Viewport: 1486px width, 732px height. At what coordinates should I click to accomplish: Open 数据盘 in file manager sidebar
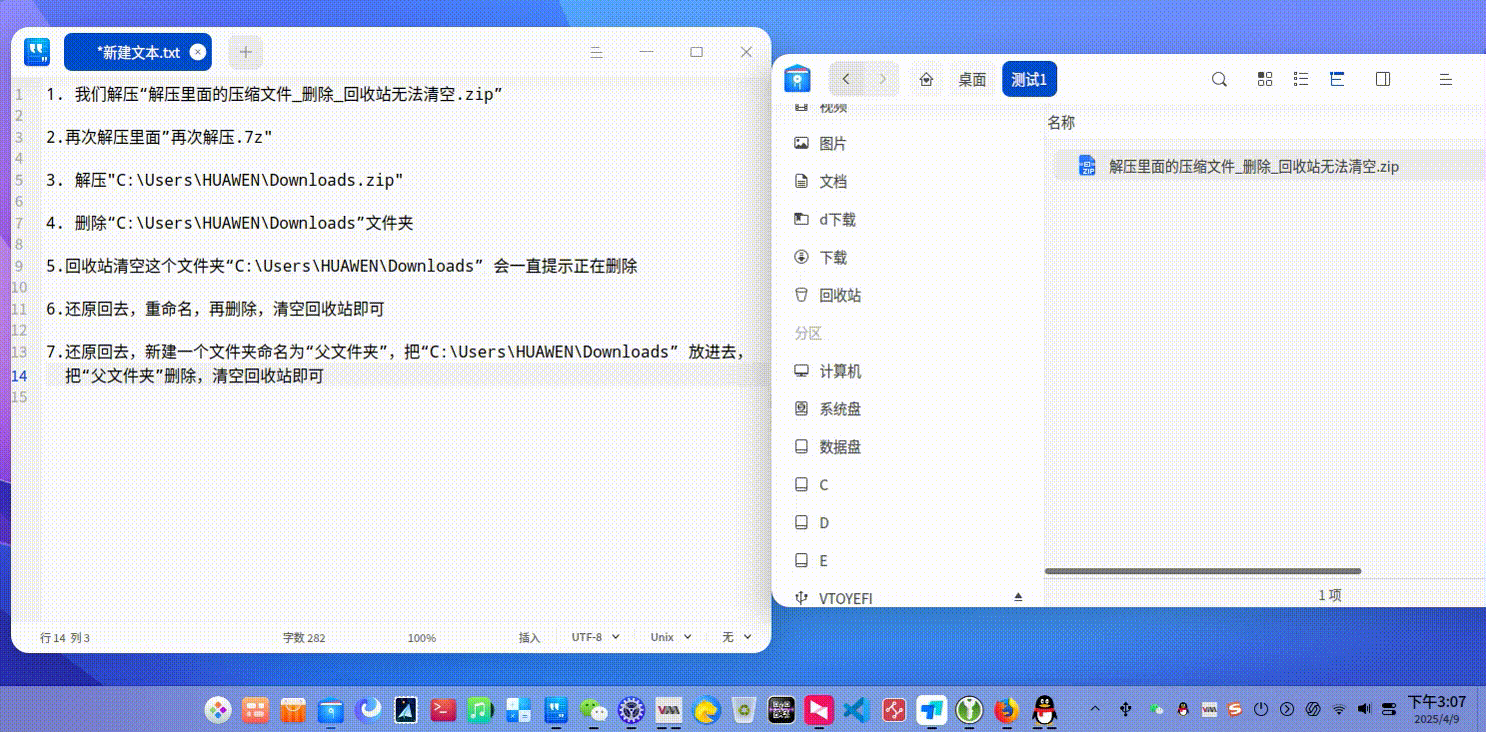840,447
